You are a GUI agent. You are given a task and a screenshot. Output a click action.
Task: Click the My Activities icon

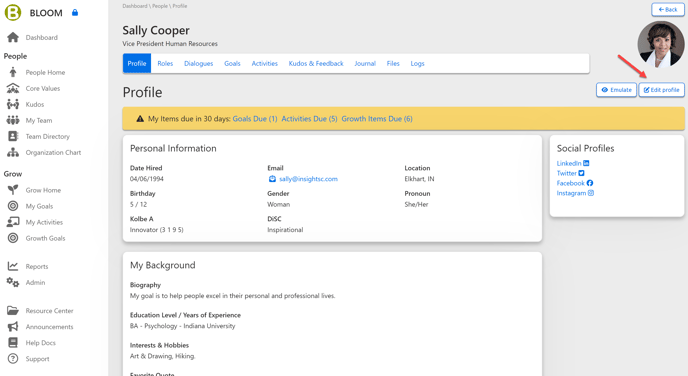coord(13,222)
